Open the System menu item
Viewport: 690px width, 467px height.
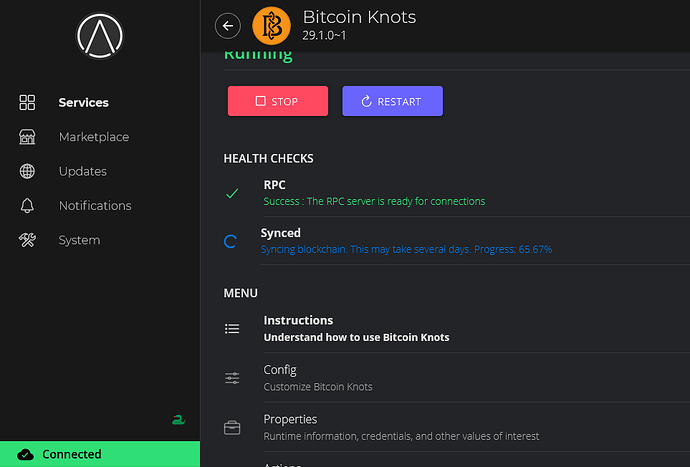pos(79,240)
